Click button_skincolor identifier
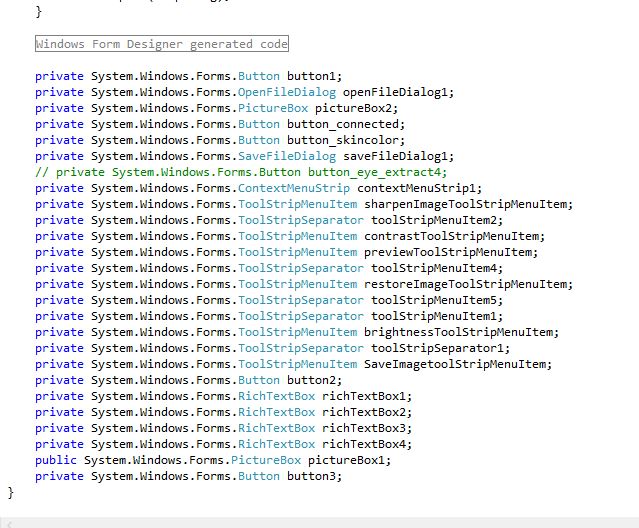Screen dimensions: 639x528 click(x=342, y=140)
